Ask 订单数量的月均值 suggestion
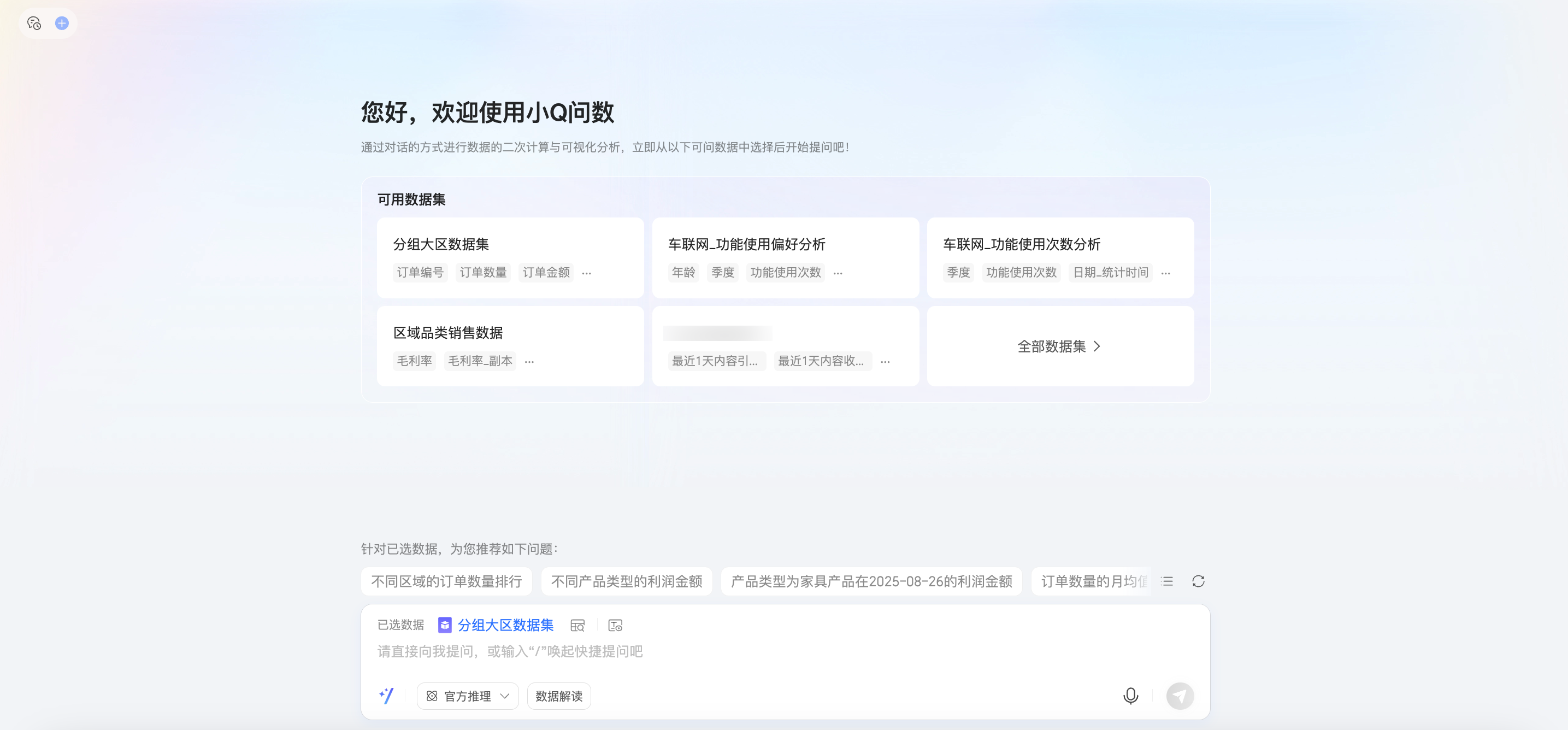The image size is (1568, 730). [x=1092, y=581]
